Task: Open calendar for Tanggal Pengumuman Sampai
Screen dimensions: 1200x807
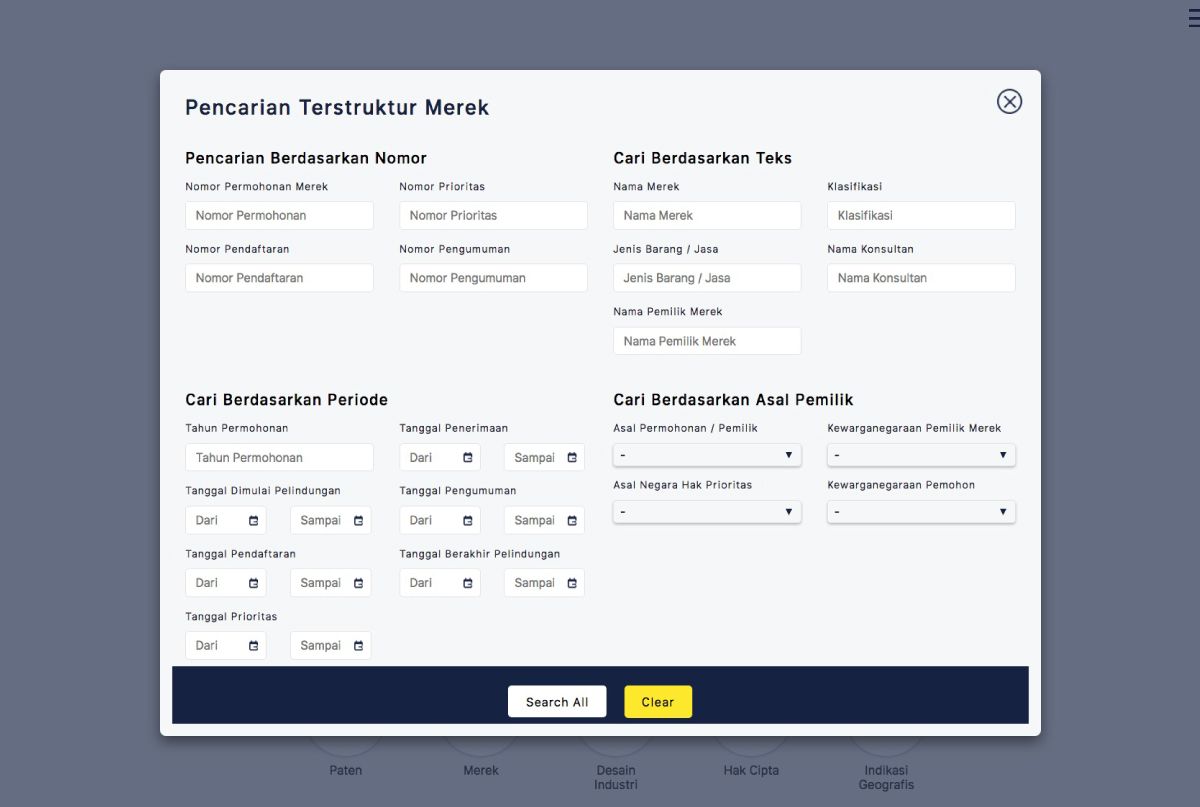Action: click(x=572, y=521)
